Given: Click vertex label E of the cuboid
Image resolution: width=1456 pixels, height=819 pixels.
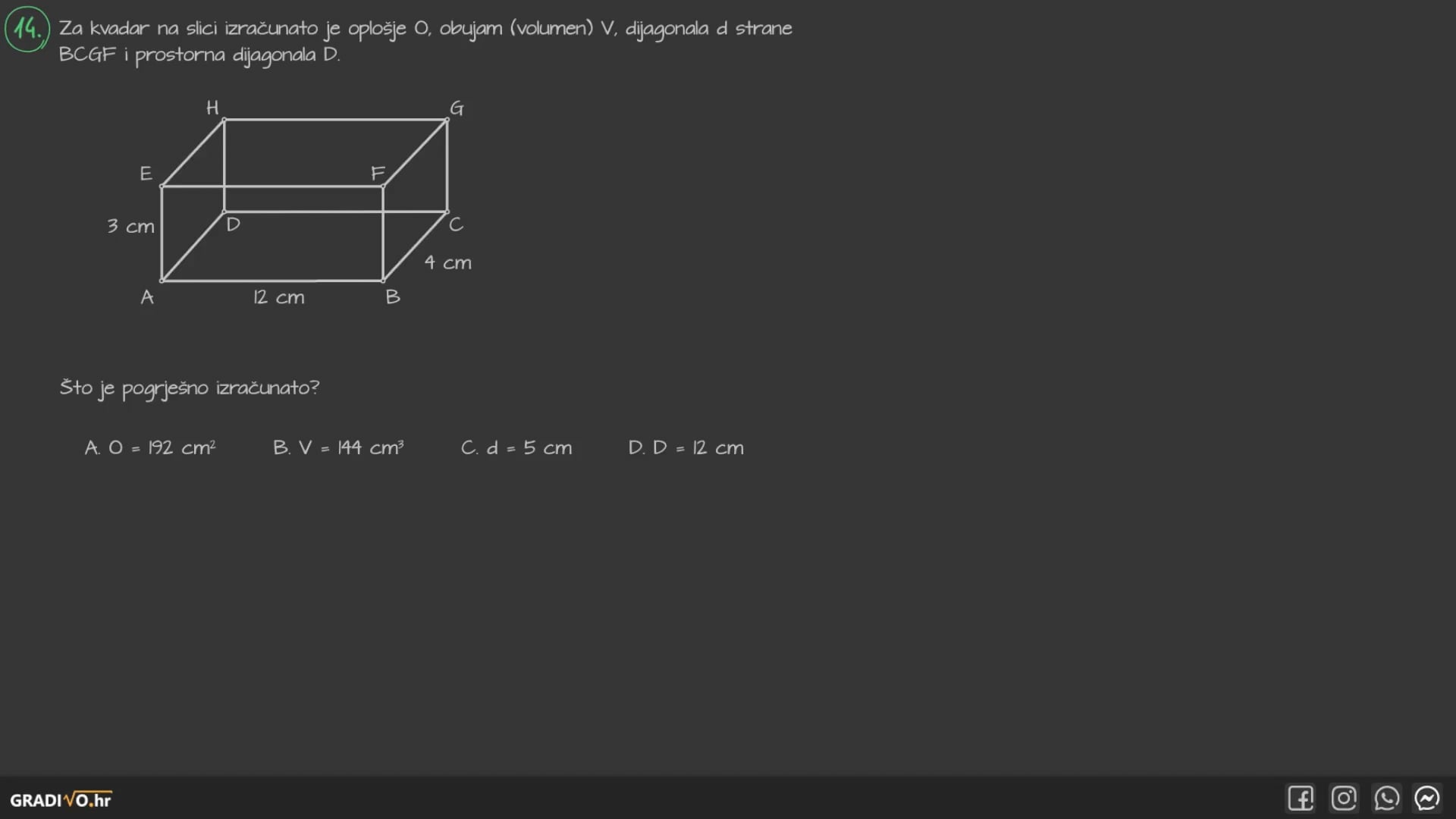Looking at the screenshot, I should tap(146, 174).
